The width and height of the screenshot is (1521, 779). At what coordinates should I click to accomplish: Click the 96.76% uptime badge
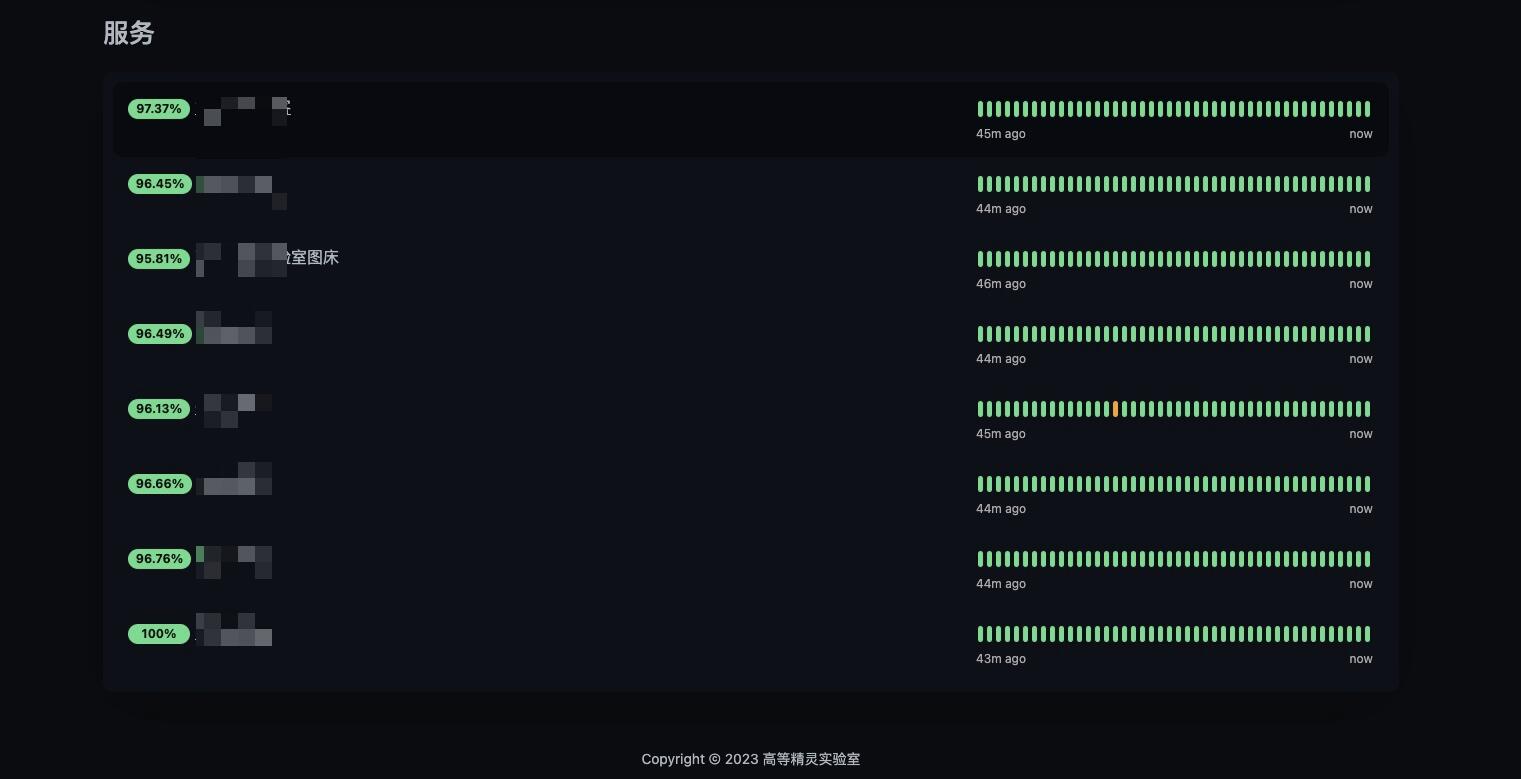click(159, 559)
